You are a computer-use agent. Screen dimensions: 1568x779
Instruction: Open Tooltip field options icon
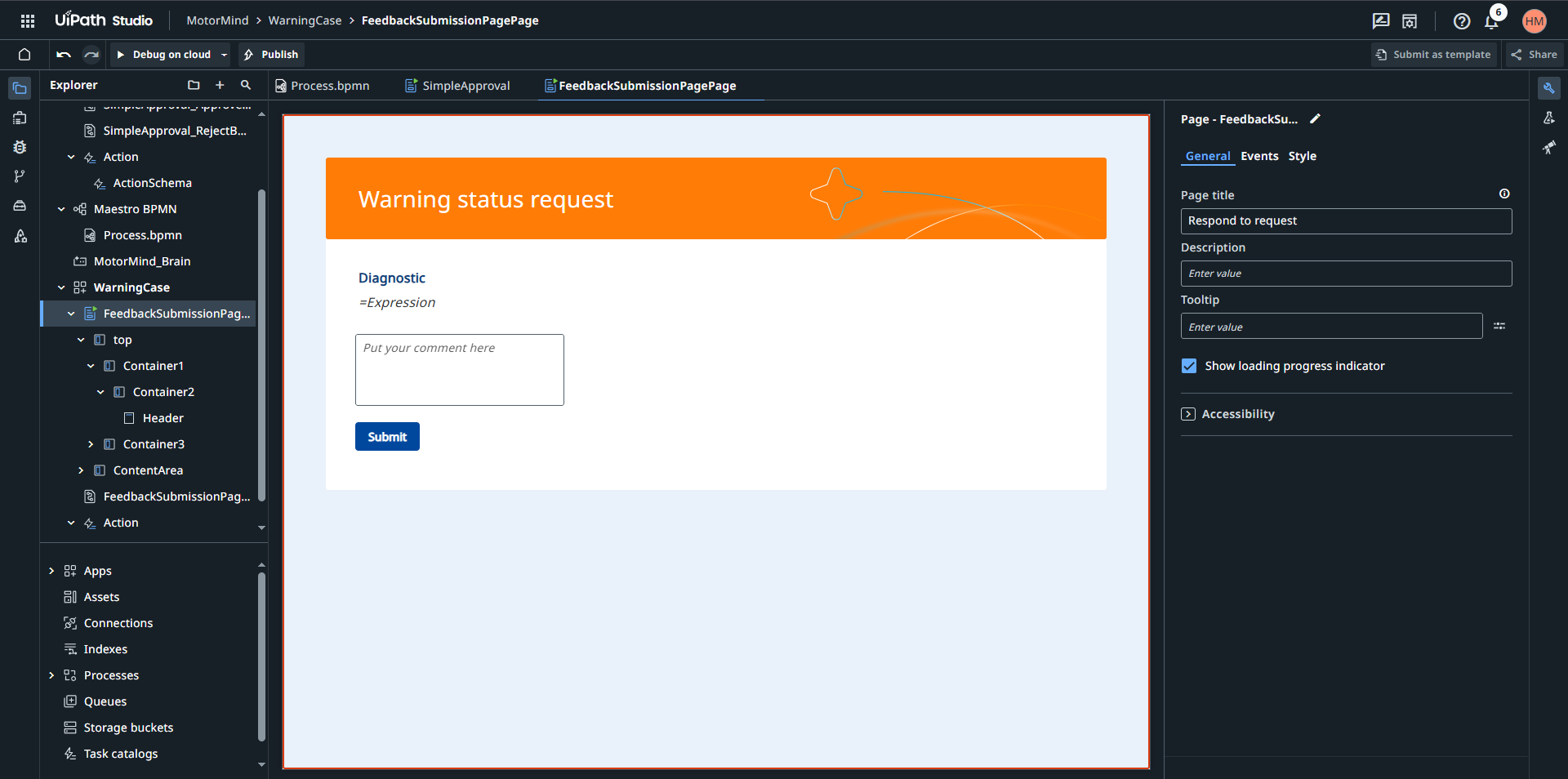click(x=1499, y=326)
